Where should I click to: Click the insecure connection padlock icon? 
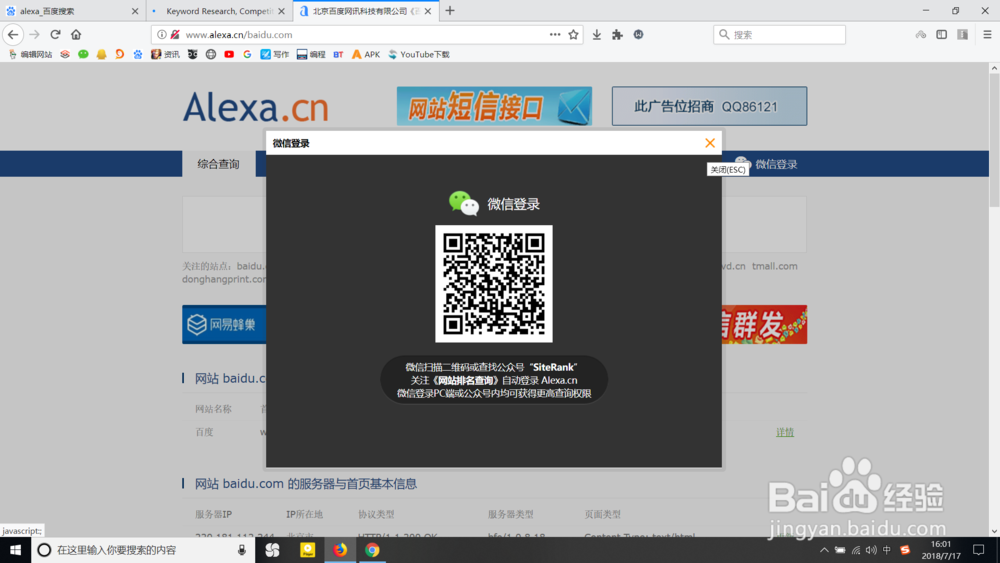[175, 34]
